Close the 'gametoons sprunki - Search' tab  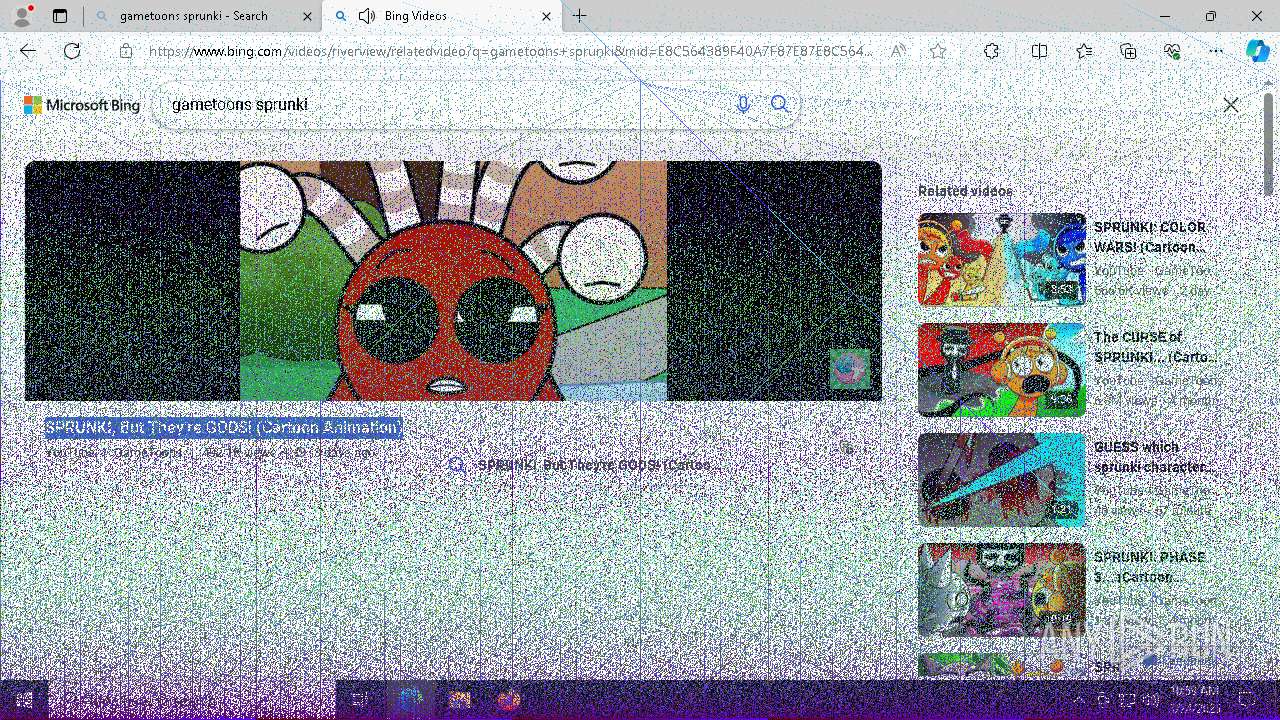point(307,16)
